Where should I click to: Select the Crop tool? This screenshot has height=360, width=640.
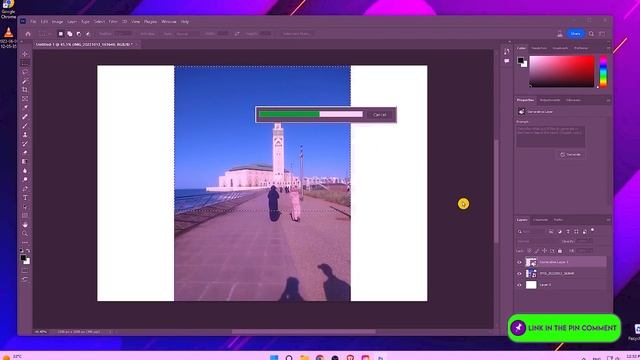tap(25, 90)
